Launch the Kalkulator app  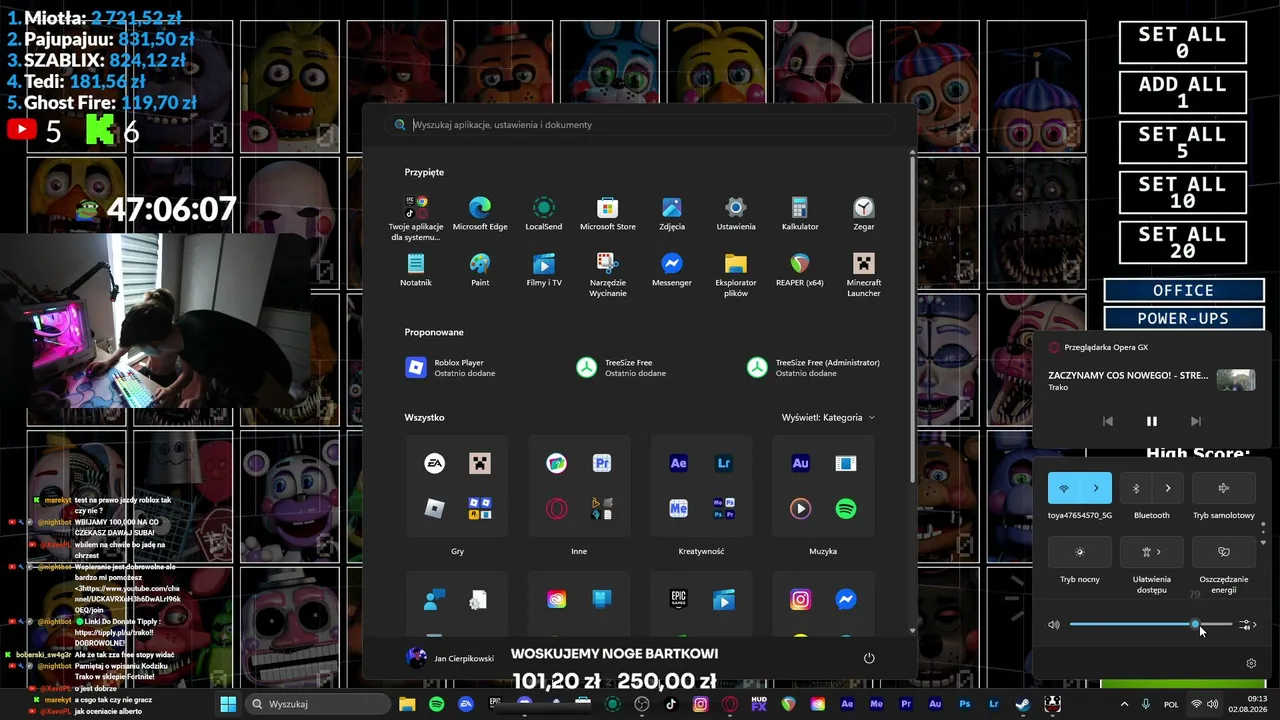(x=800, y=213)
